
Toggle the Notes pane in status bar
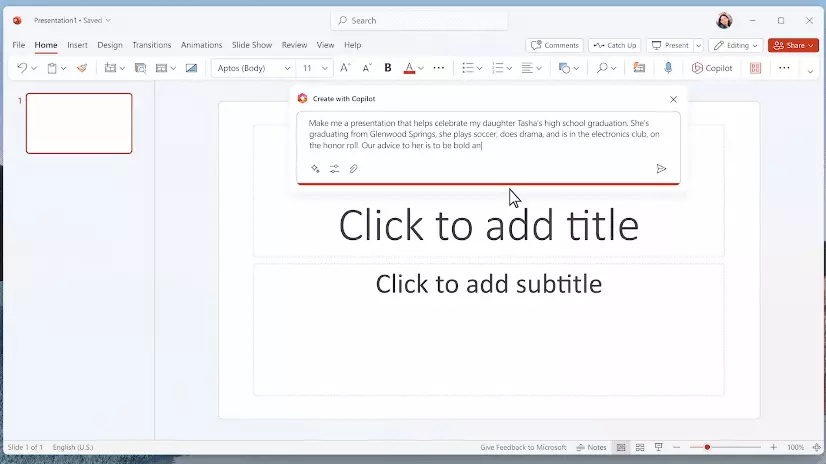(591, 447)
